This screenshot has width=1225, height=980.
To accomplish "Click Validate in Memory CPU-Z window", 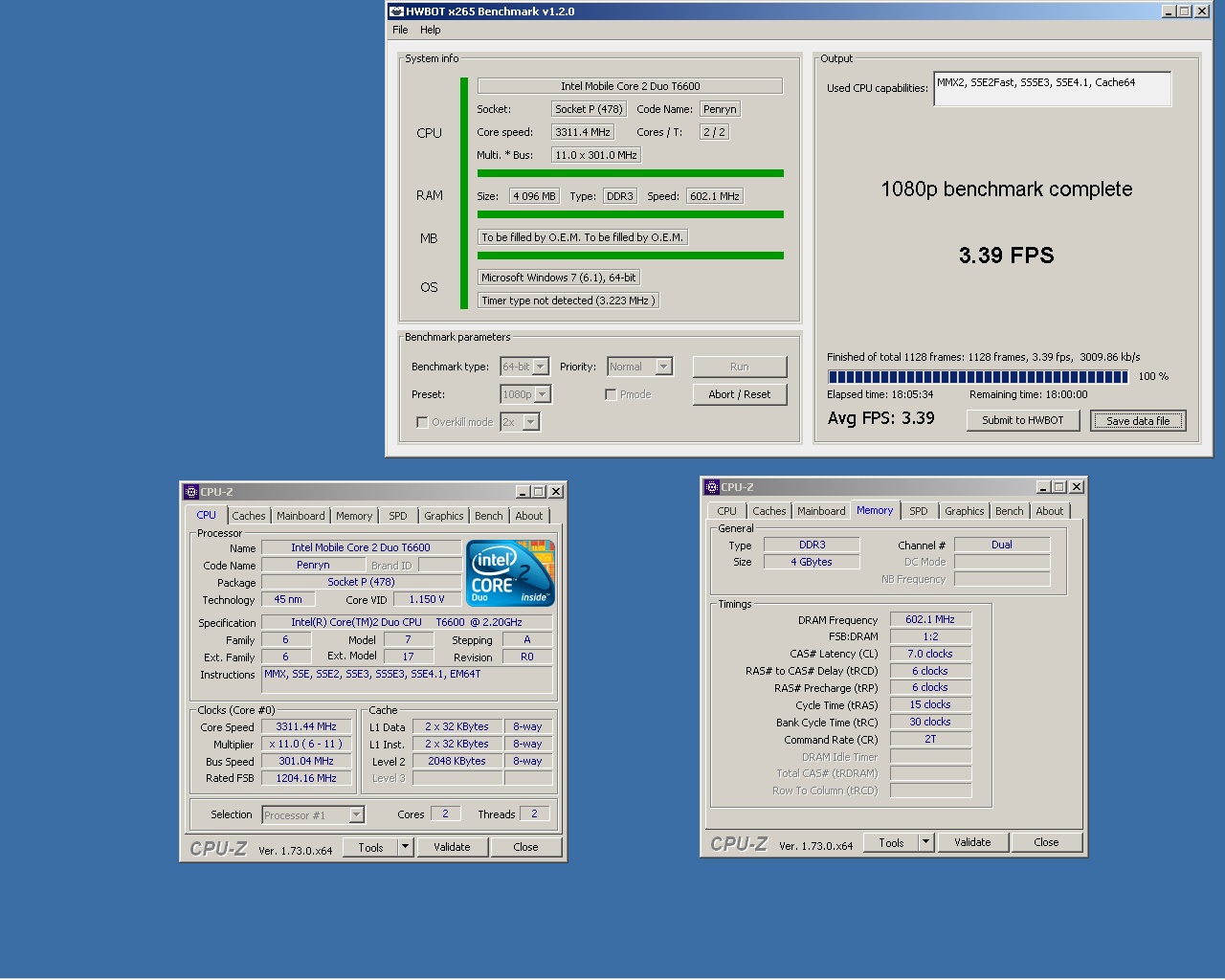I will 972,842.
